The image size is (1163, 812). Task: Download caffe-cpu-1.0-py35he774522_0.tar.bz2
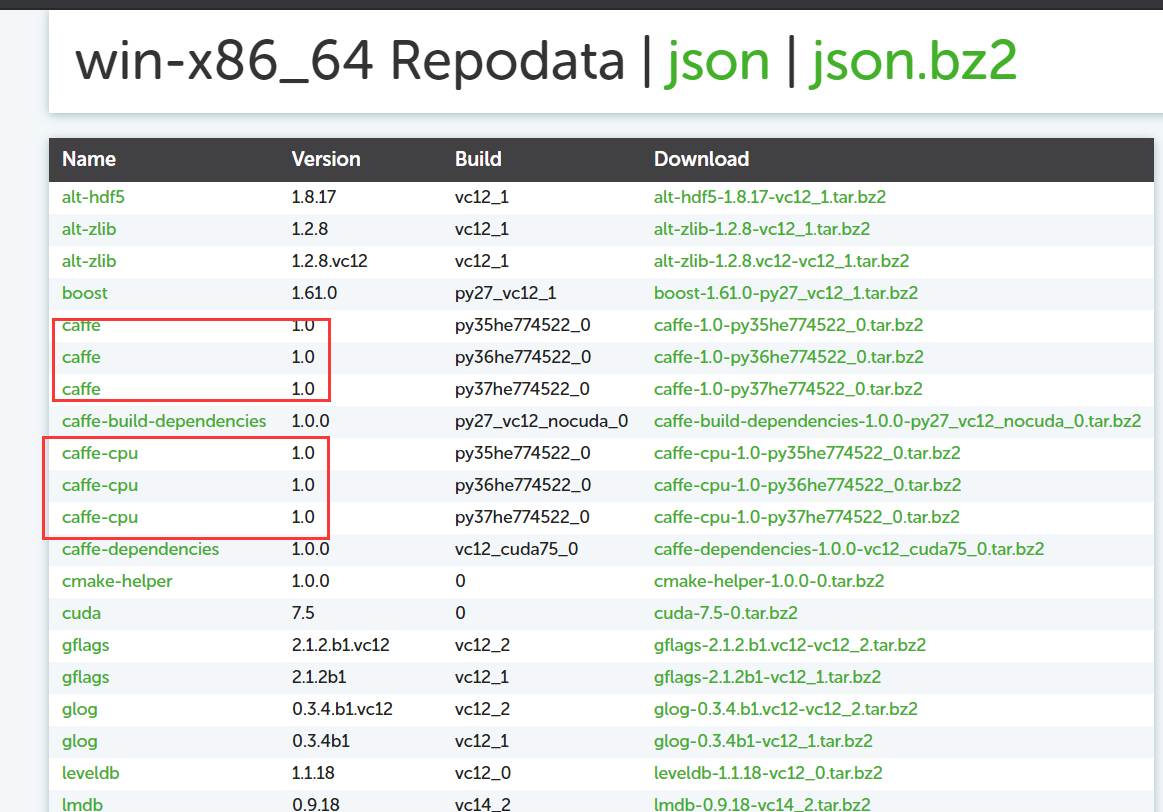point(807,453)
